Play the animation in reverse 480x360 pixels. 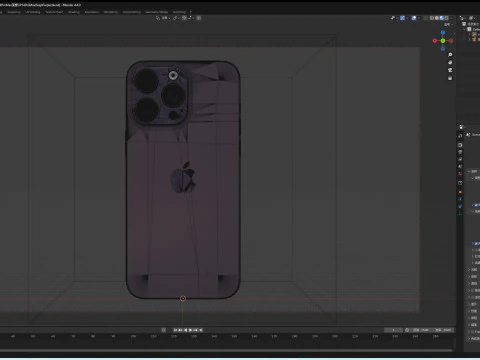pyautogui.click(x=186, y=330)
